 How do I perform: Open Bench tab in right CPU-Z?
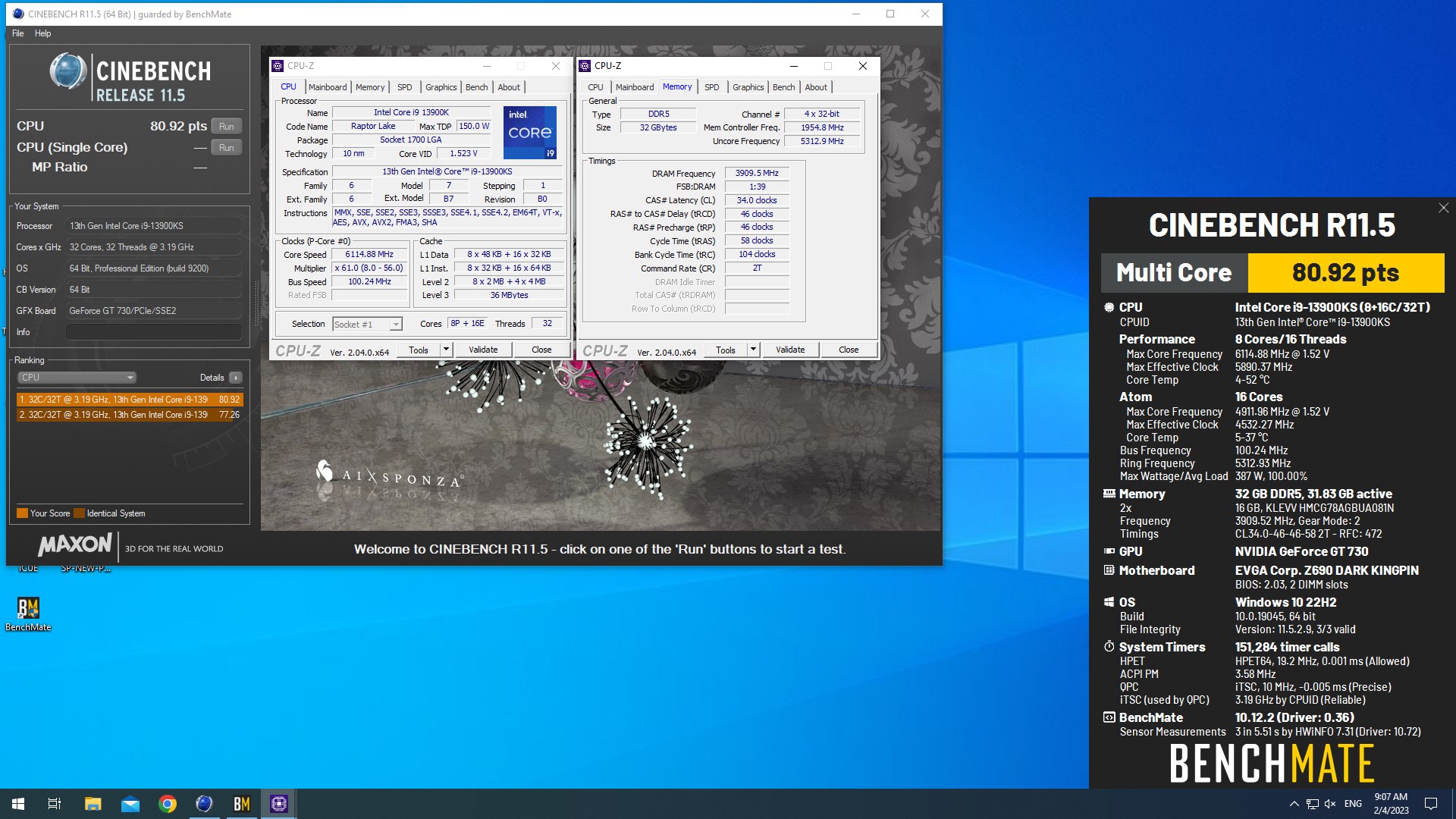point(784,87)
